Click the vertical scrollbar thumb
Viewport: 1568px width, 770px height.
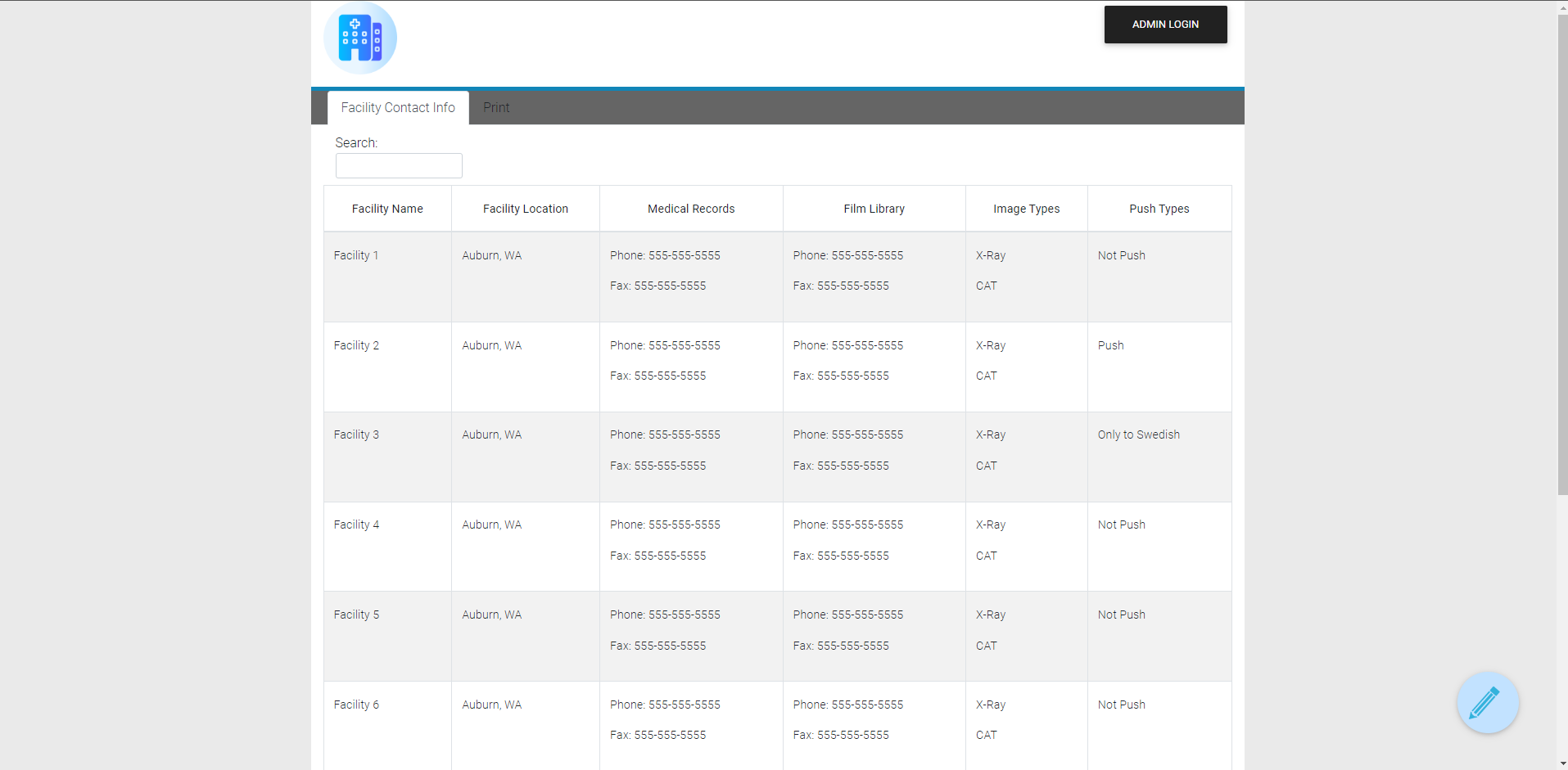[x=1562, y=254]
